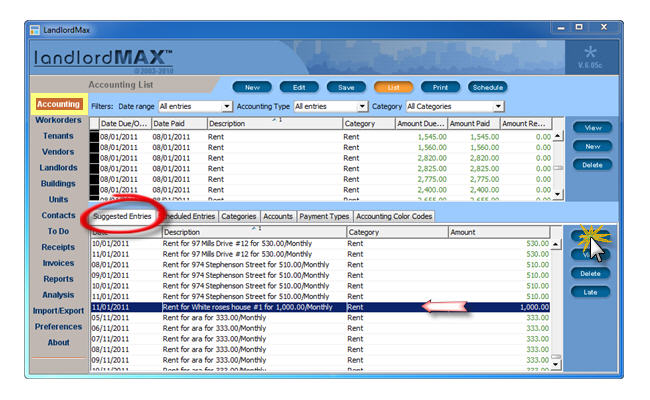Click the New toolbar button

click(x=252, y=87)
